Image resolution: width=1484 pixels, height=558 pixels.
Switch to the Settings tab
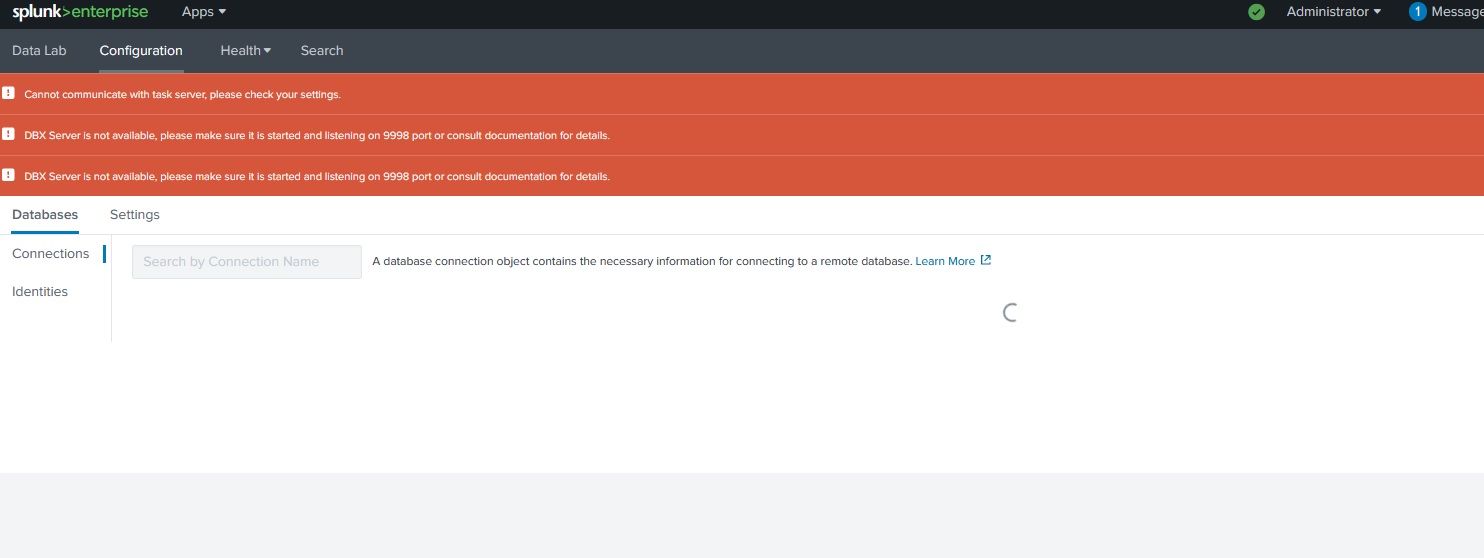(x=135, y=215)
